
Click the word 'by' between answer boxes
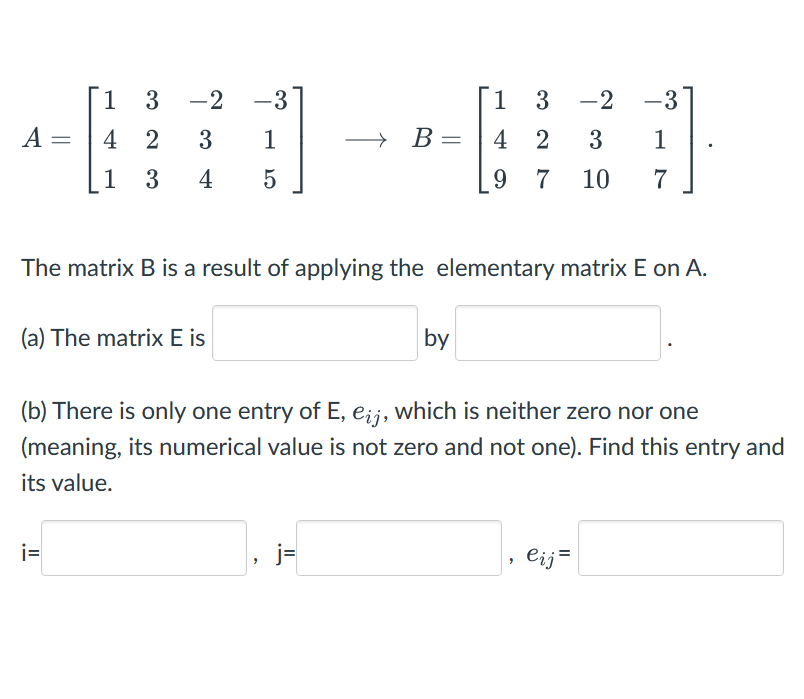click(x=437, y=337)
